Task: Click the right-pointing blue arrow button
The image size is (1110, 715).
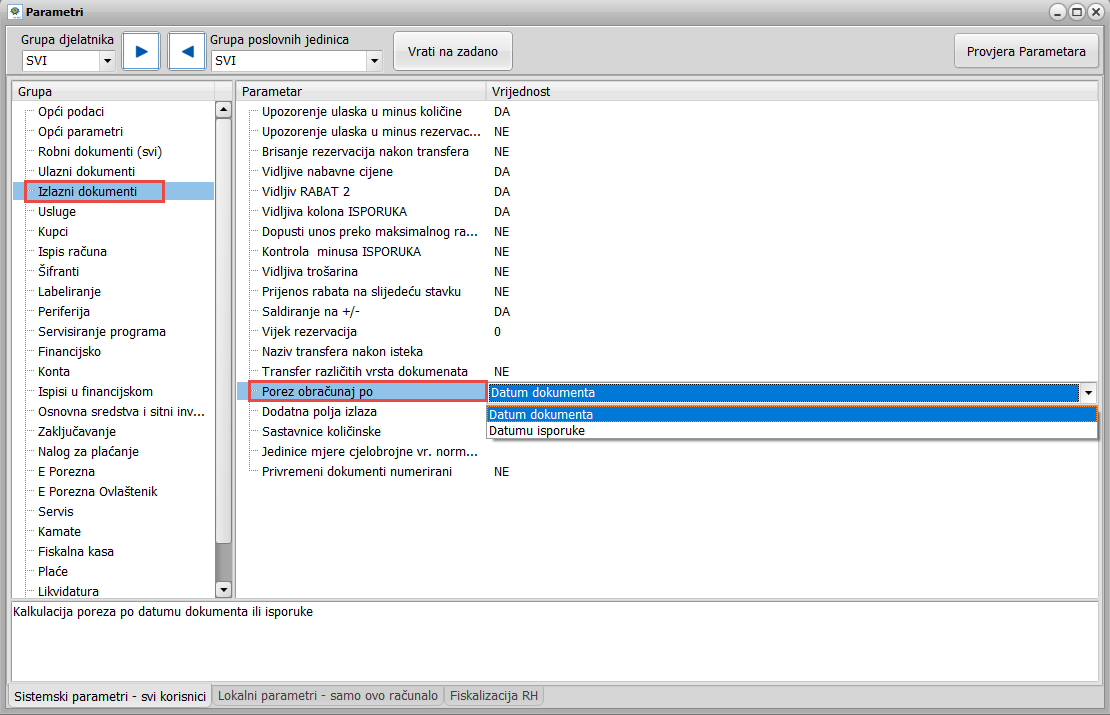Action: [x=141, y=51]
